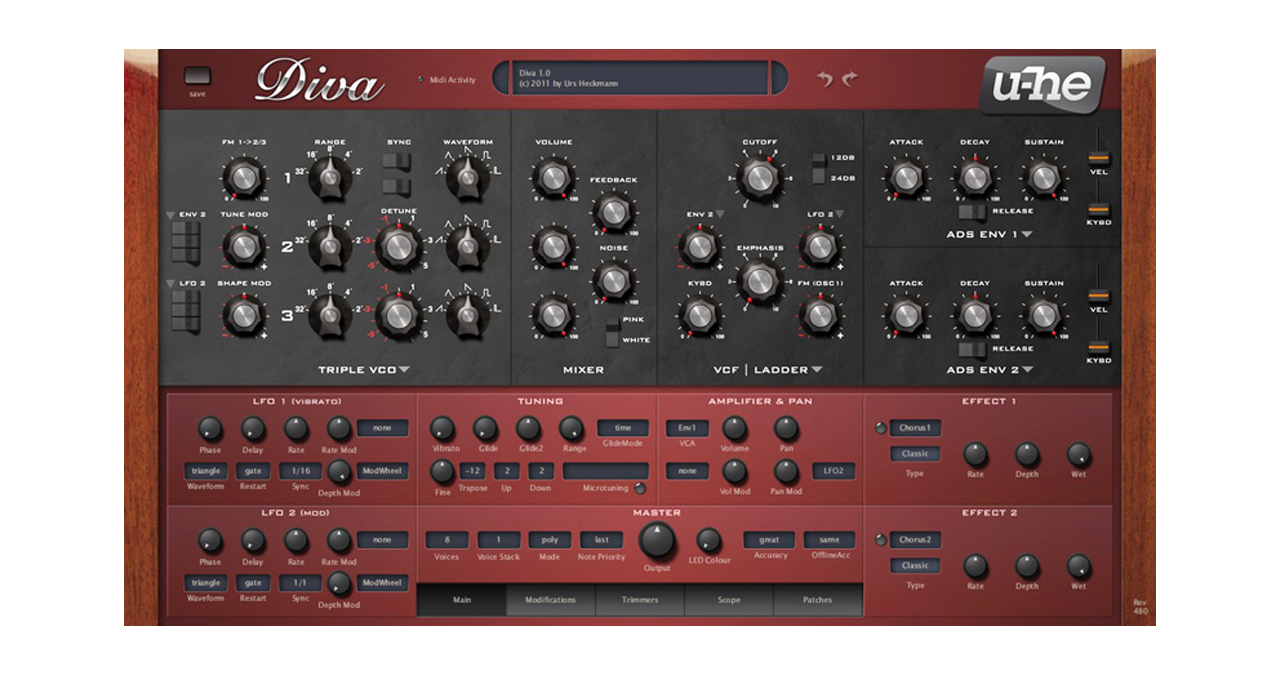
Task: Click the amplifier Pan knob
Action: click(786, 429)
